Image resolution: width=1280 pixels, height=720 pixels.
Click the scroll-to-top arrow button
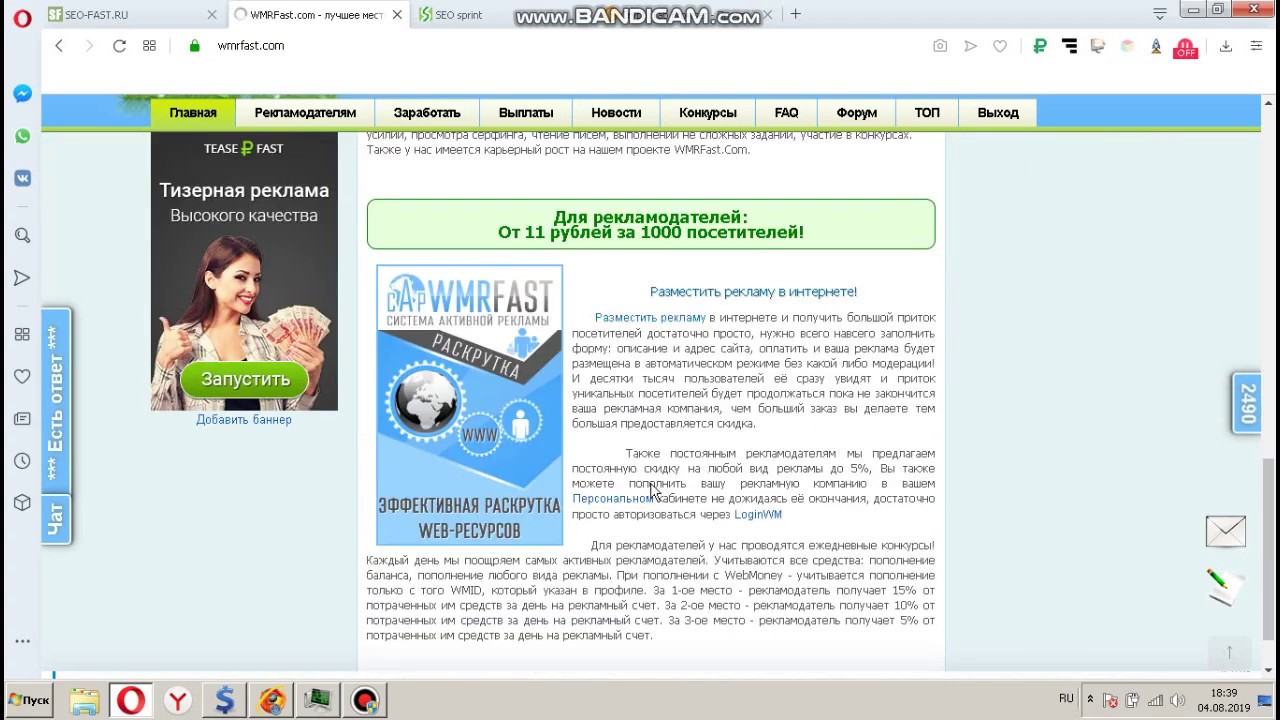[x=1229, y=652]
